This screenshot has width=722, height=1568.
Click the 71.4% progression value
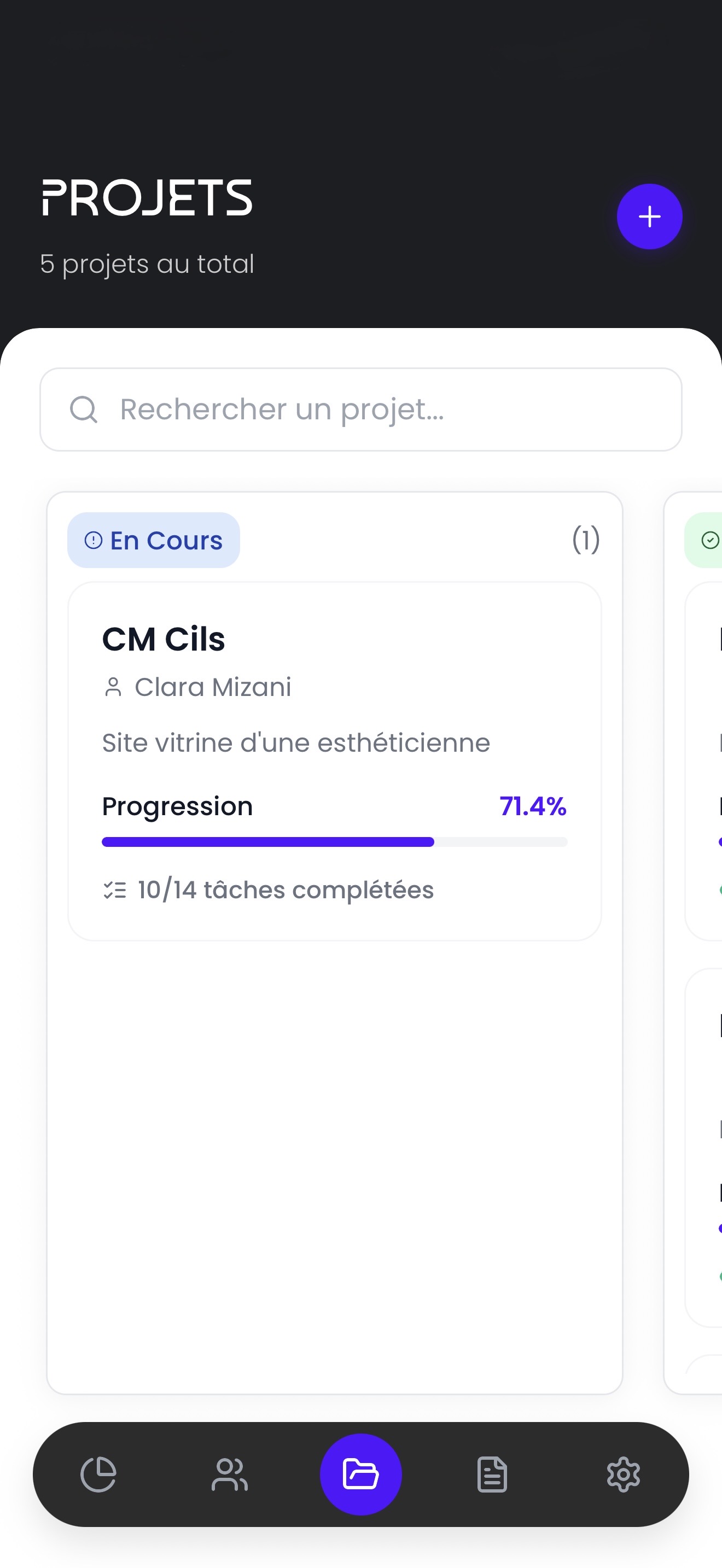coord(533,806)
